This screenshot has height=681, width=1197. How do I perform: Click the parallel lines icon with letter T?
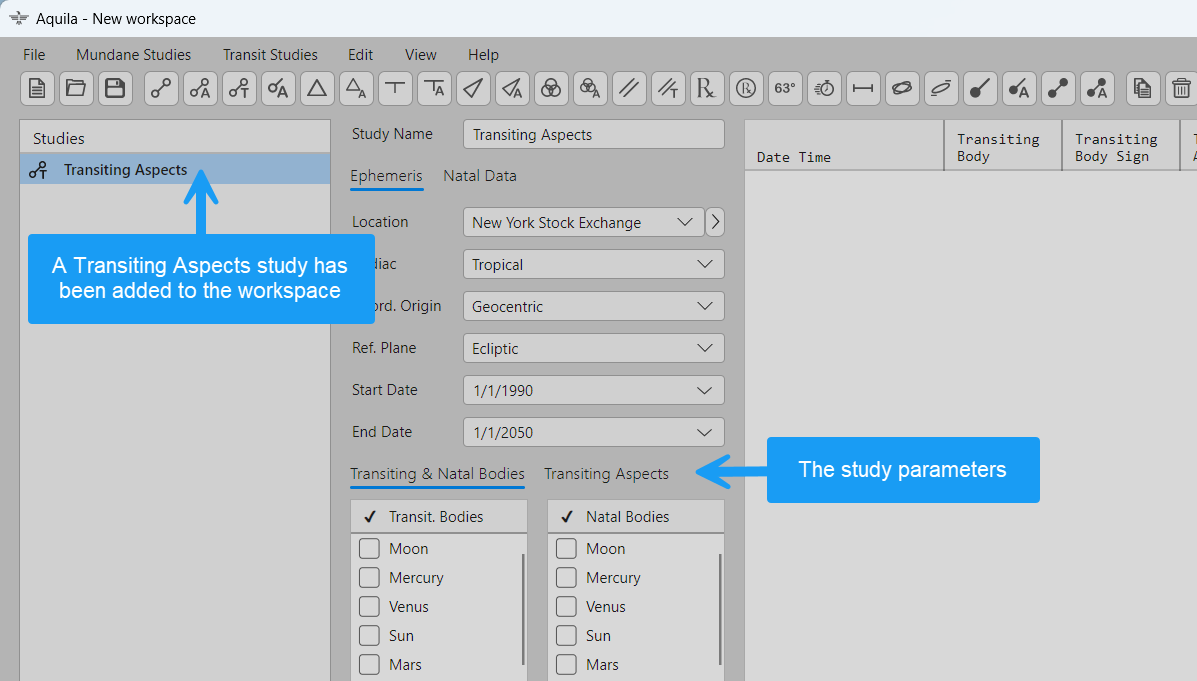pos(668,89)
